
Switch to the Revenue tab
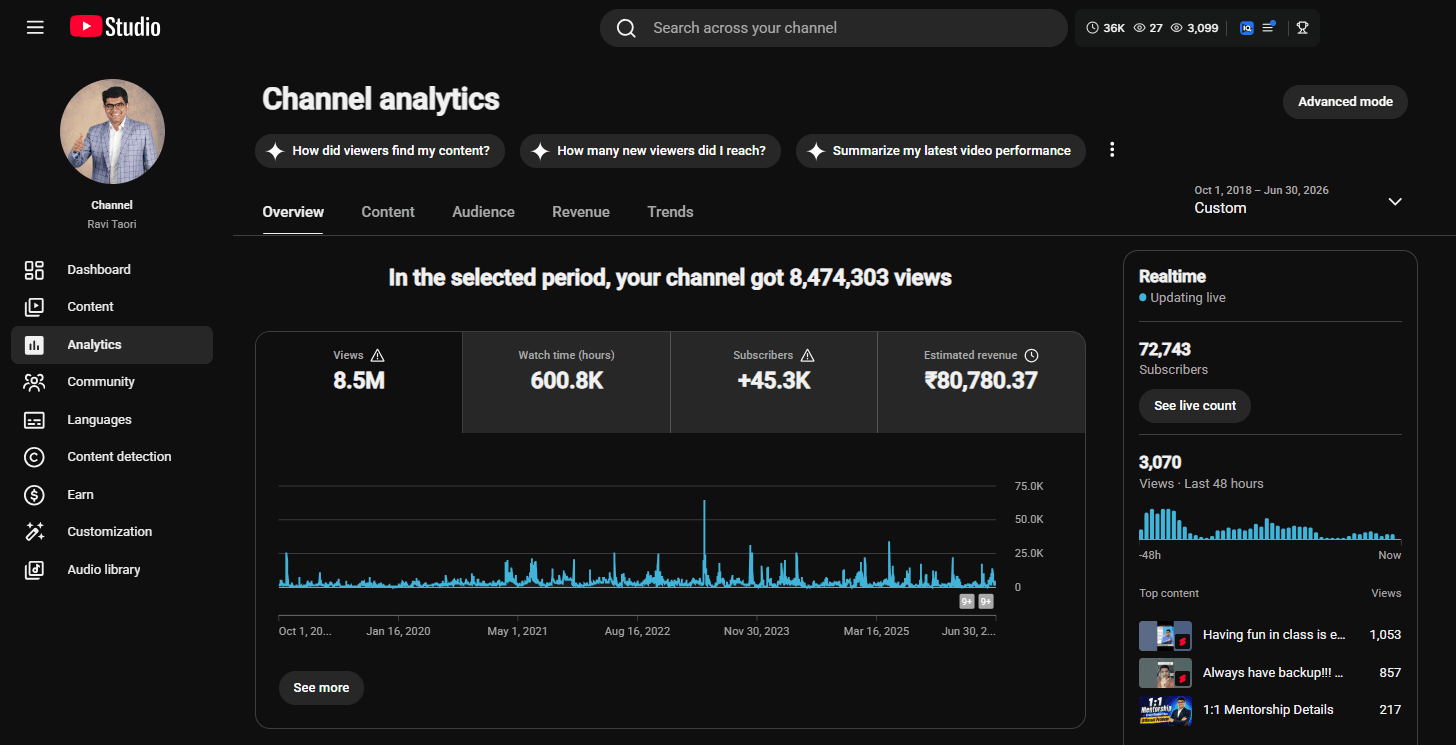(x=581, y=212)
